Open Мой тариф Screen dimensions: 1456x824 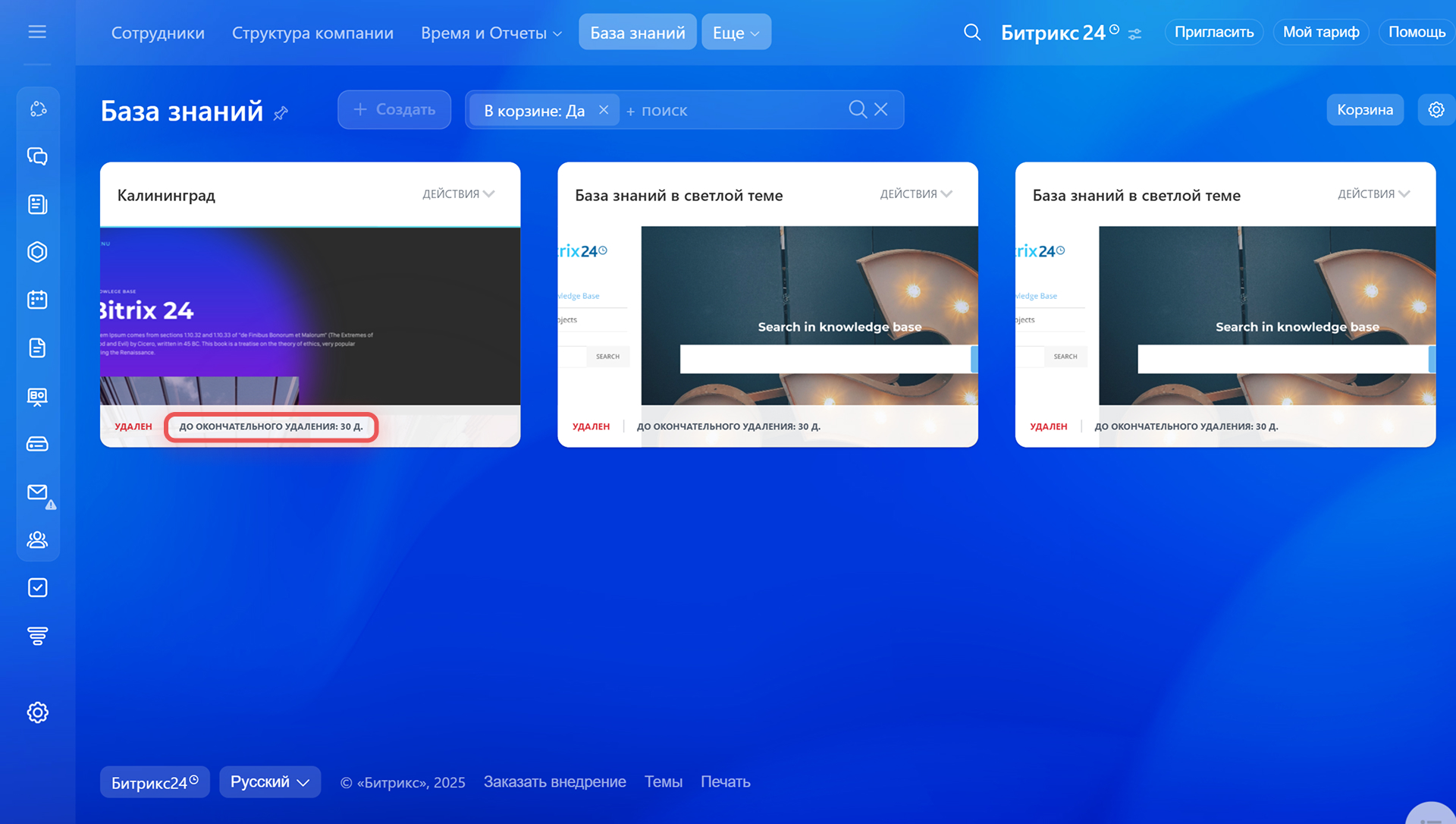coord(1321,32)
